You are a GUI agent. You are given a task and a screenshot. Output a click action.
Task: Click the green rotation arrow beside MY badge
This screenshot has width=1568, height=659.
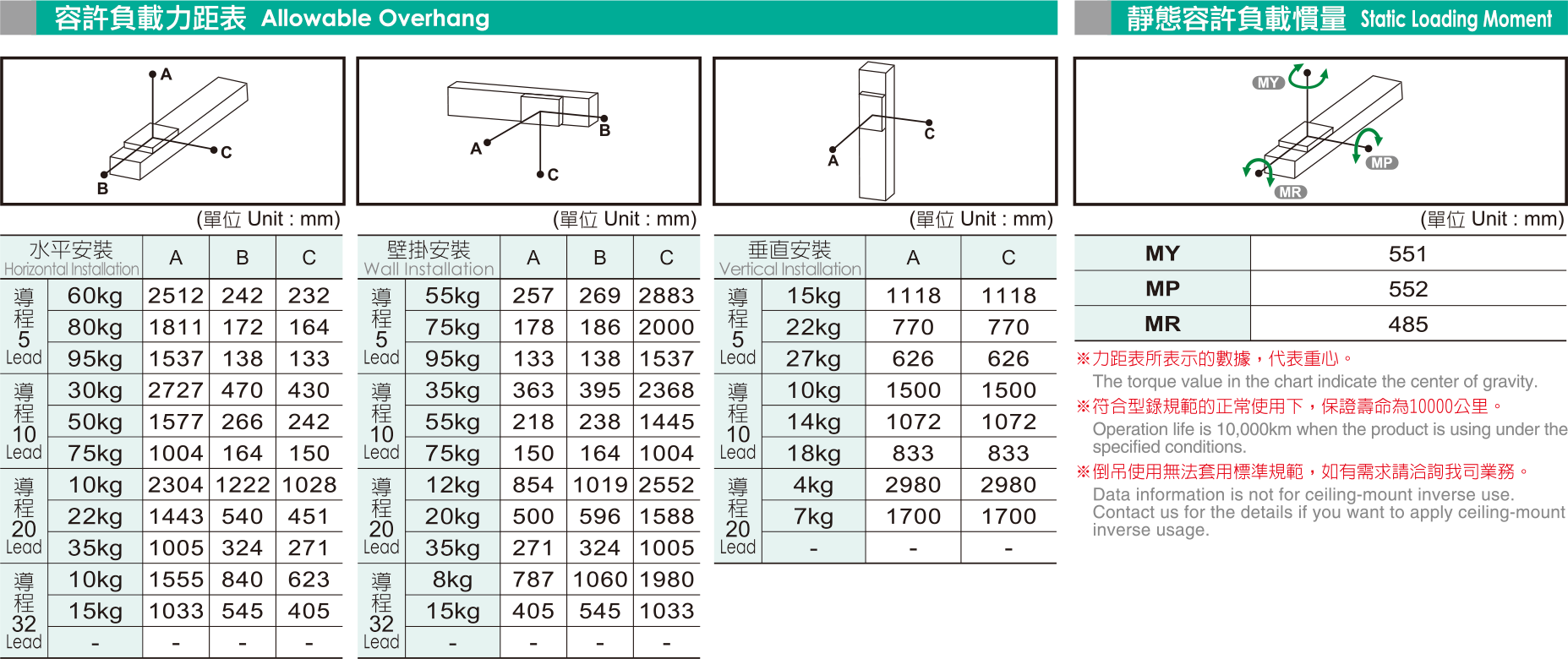1308,76
